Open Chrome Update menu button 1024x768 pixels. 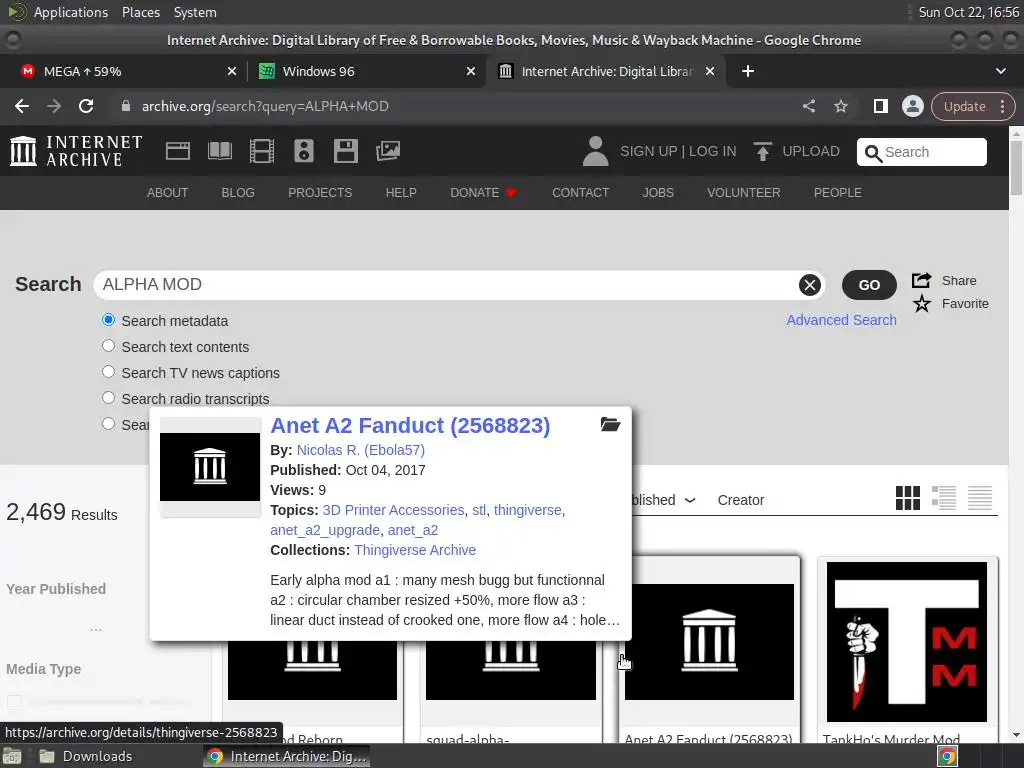(972, 106)
